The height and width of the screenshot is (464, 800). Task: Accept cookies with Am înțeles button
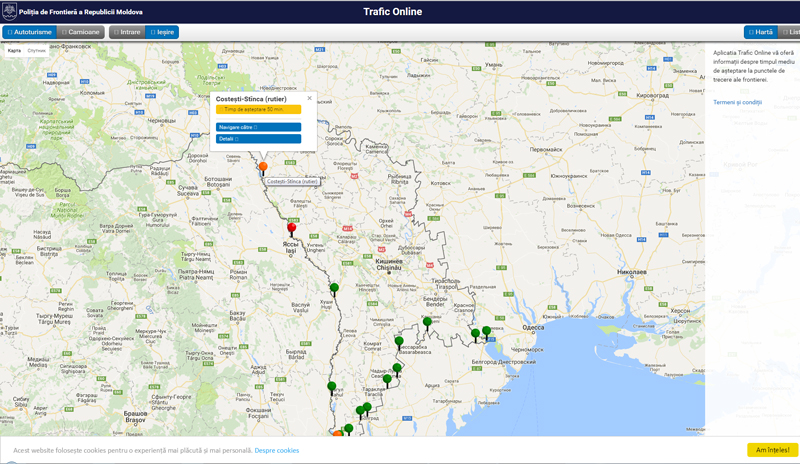click(x=772, y=450)
